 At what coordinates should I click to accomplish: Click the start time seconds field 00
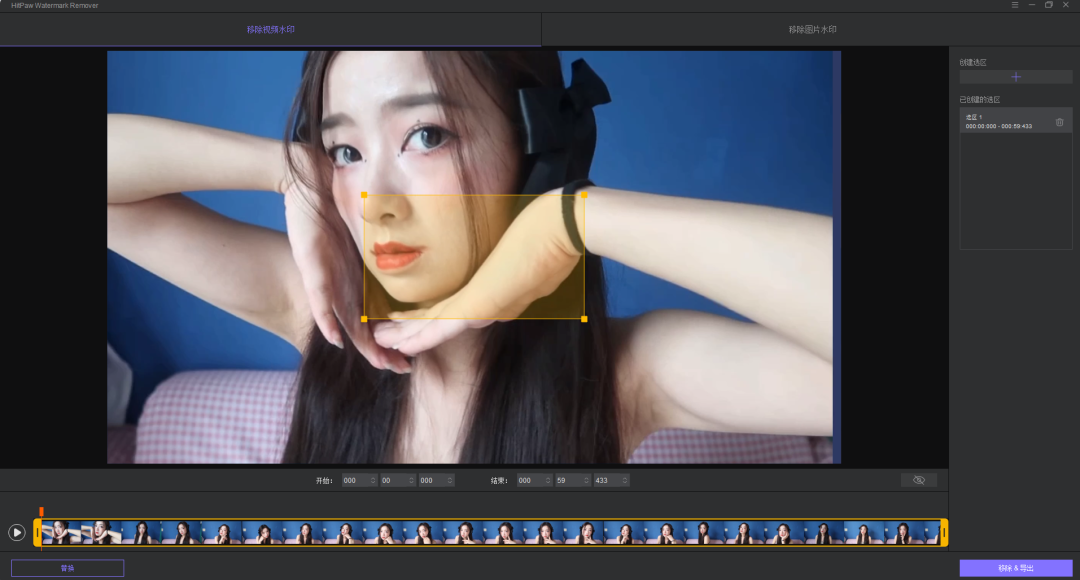(394, 481)
